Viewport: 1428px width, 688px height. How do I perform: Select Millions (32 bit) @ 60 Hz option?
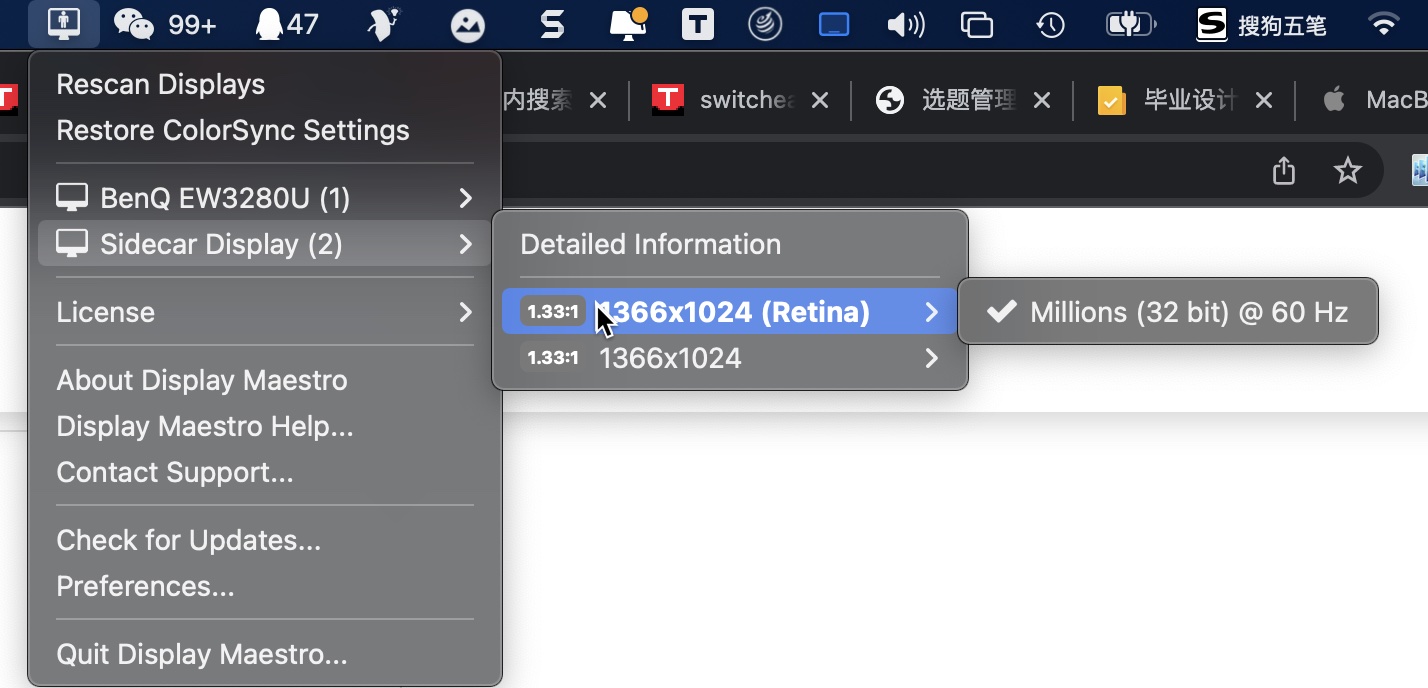coord(1168,312)
